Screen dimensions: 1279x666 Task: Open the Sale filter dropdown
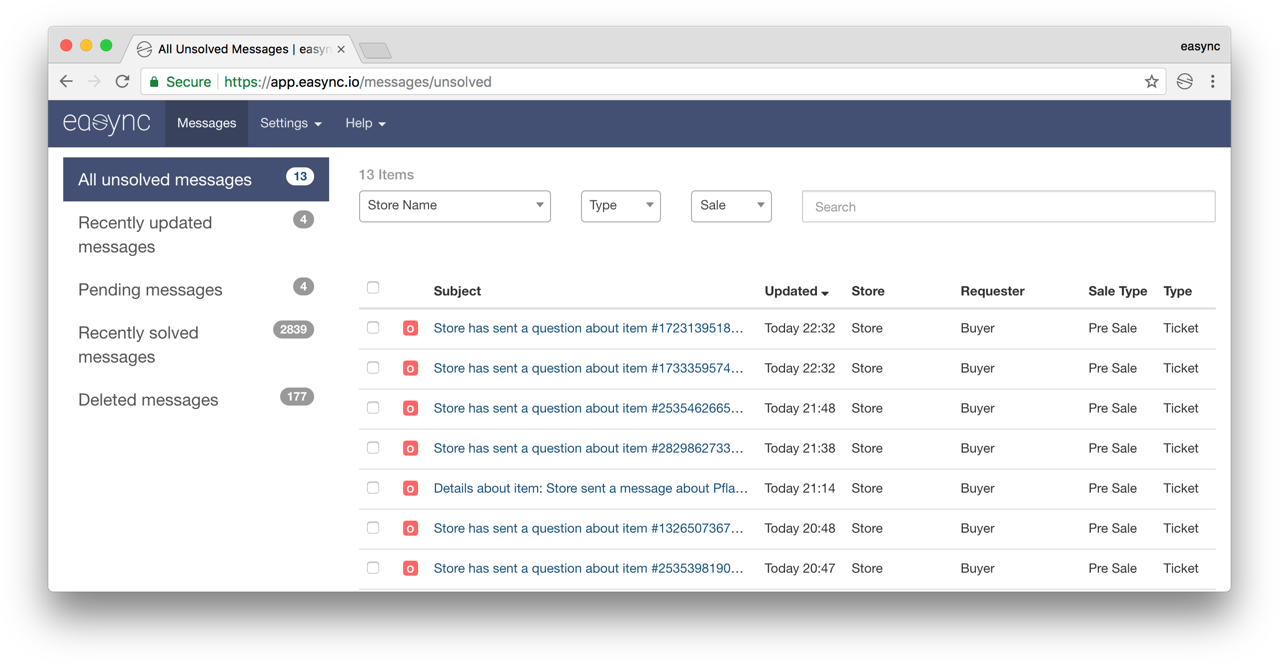(731, 205)
